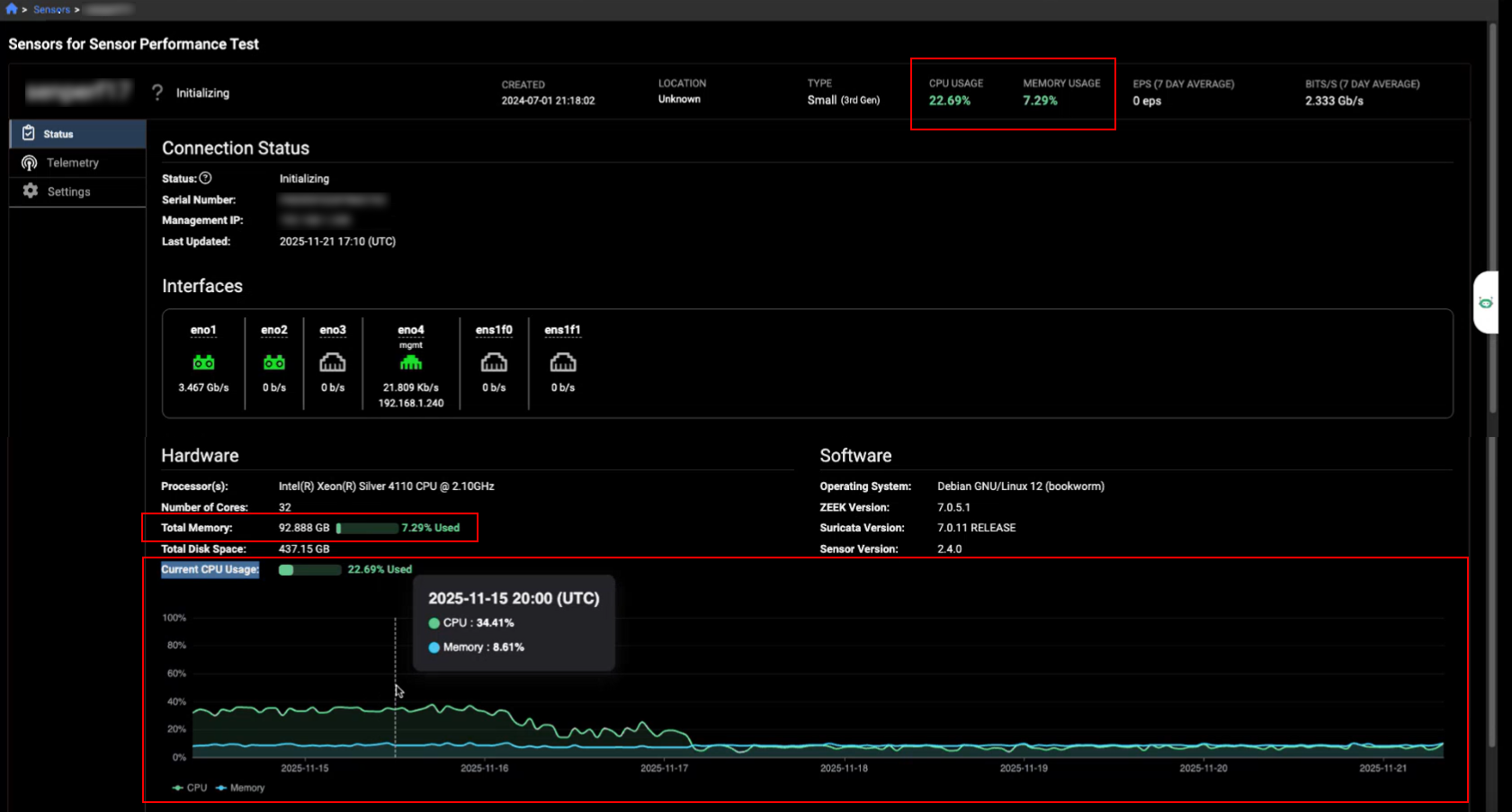Click the Settings gear icon
1512x812 pixels.
[31, 191]
